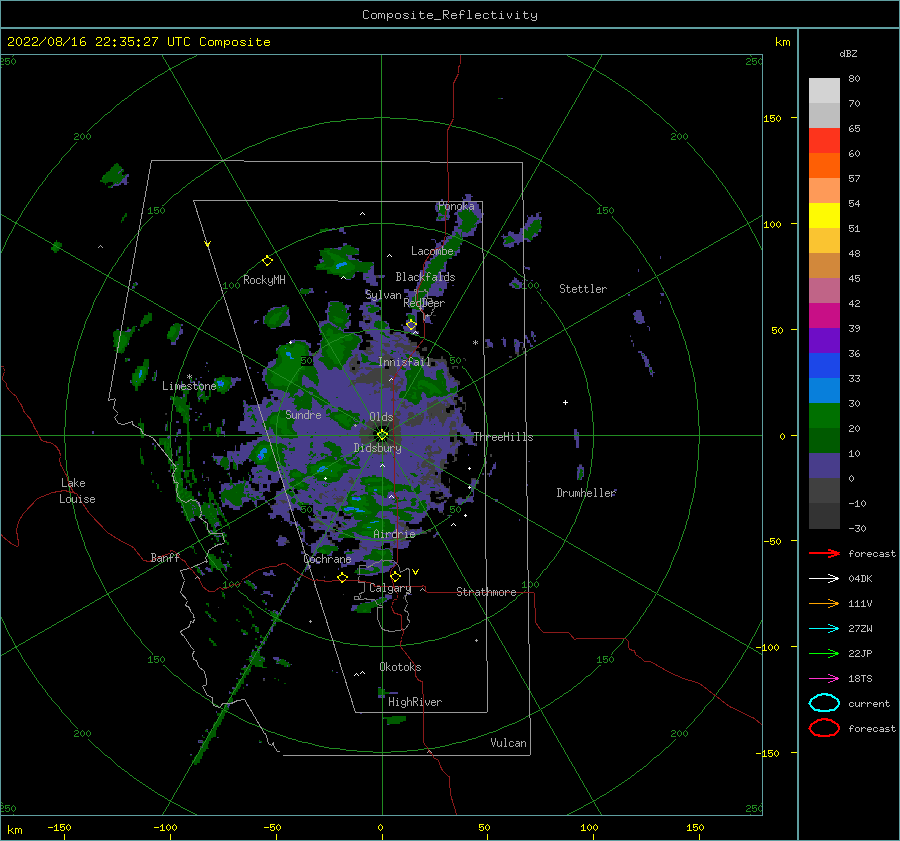Select the blue 36 dBZ legend swatch
The width and height of the screenshot is (900, 841).
pyautogui.click(x=824, y=365)
